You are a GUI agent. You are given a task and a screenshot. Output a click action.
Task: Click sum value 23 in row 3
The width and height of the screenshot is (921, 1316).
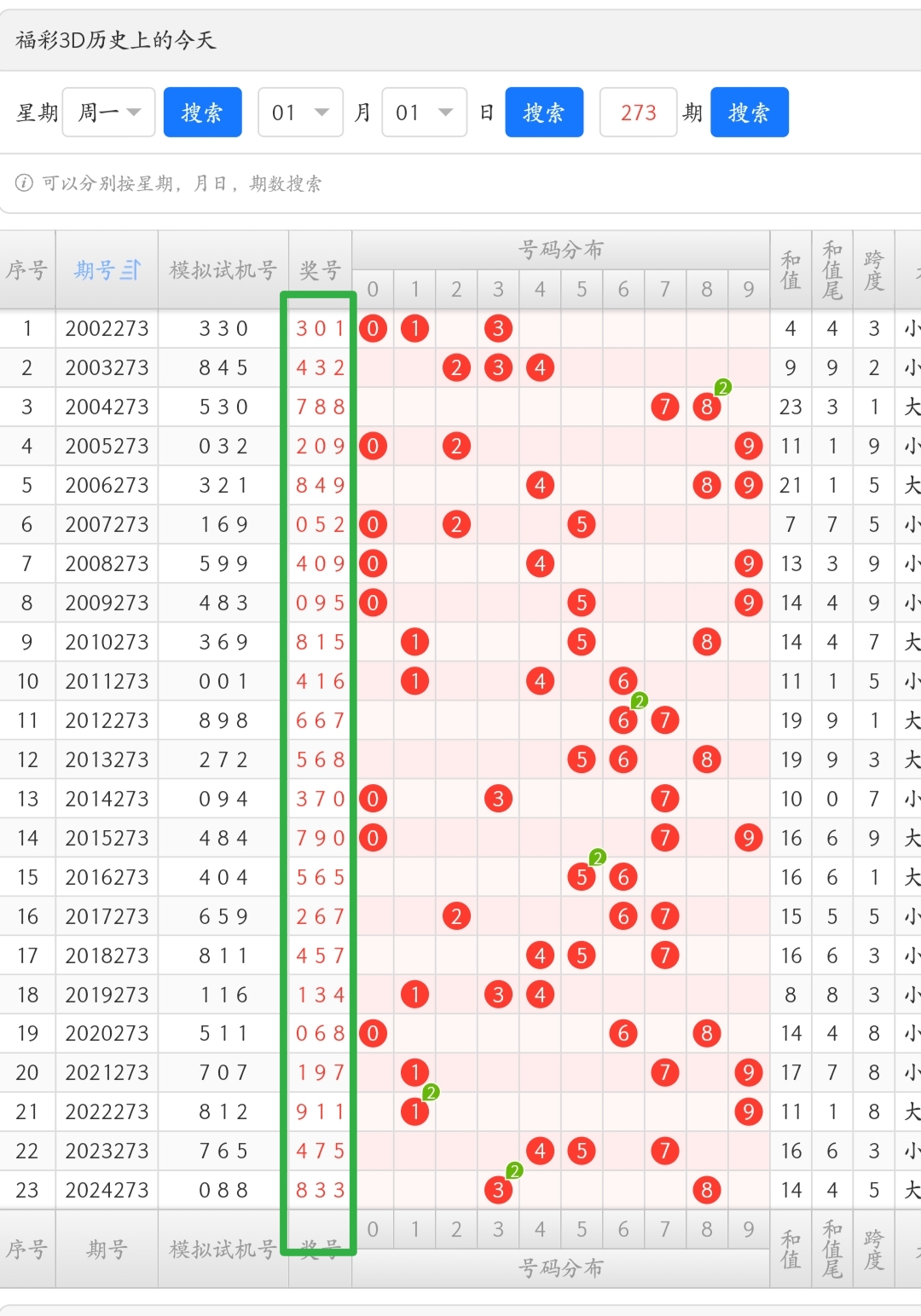pyautogui.click(x=791, y=407)
